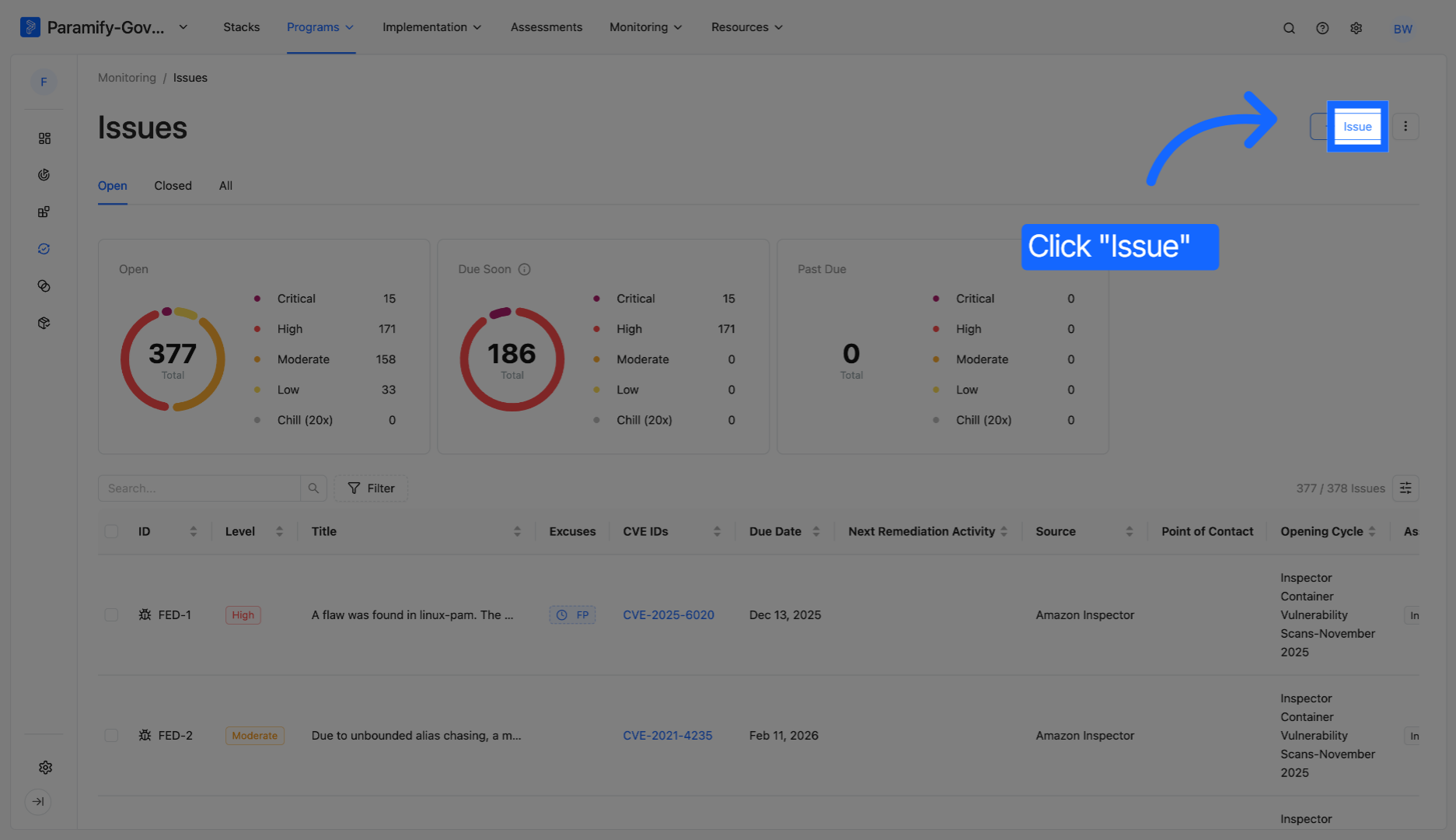Click the 'A flaw was found in linux-pam' title

click(412, 614)
